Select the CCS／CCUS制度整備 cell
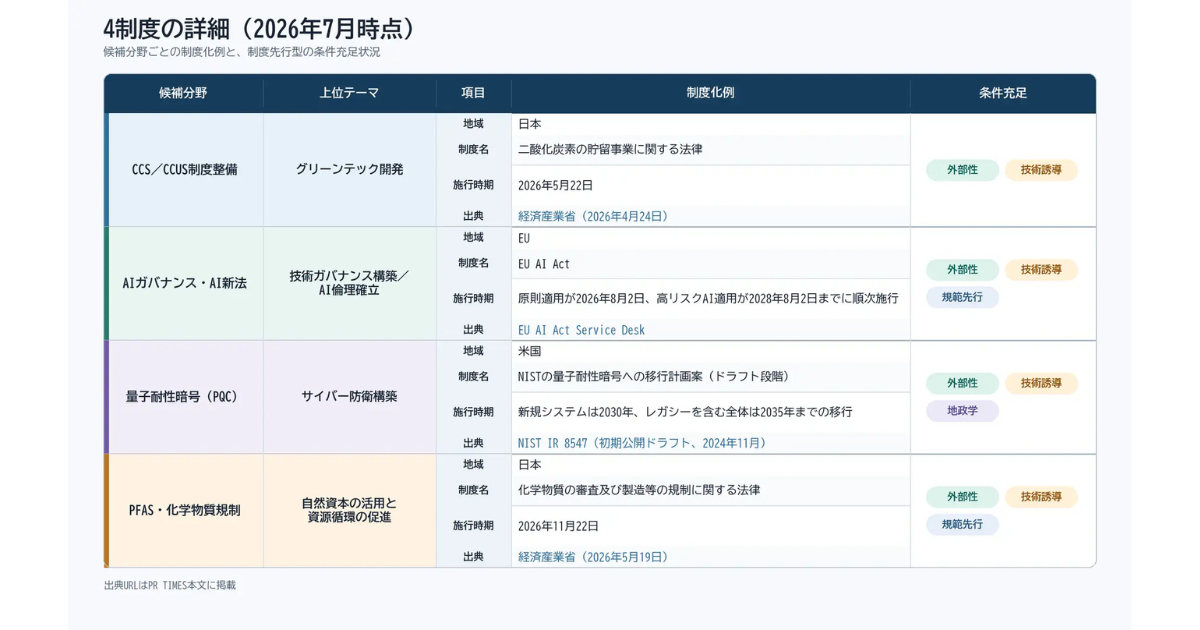This screenshot has width=1200, height=630. (x=185, y=170)
